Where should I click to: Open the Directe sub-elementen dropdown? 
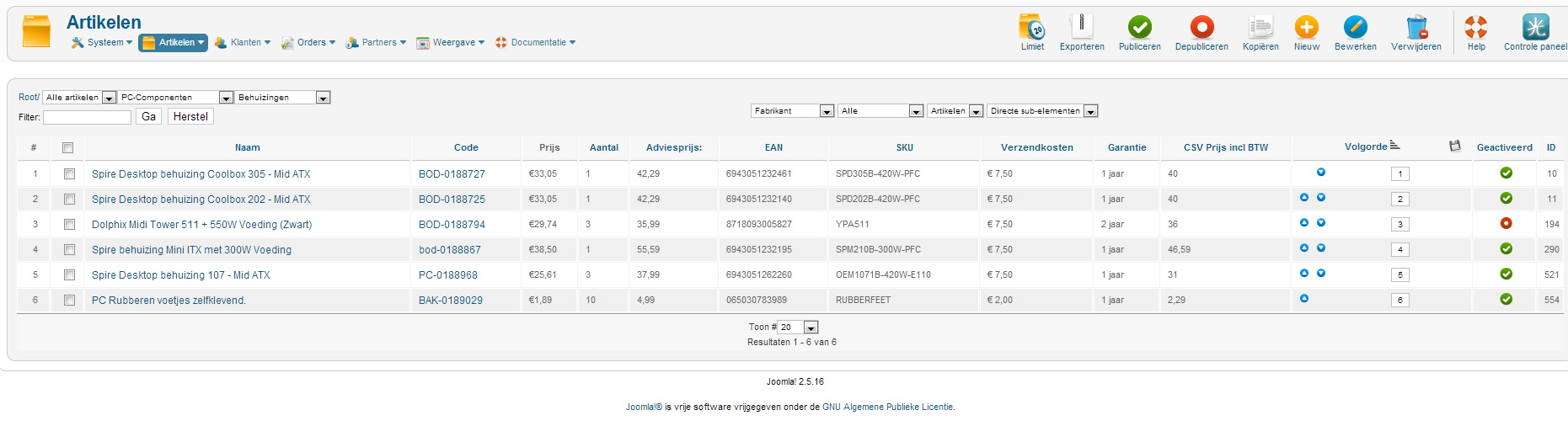coord(1042,111)
